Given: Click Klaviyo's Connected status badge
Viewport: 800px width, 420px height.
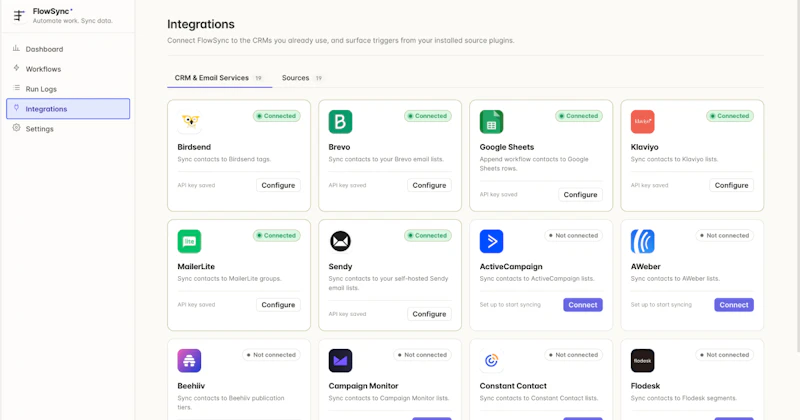Looking at the screenshot, I should 730,116.
